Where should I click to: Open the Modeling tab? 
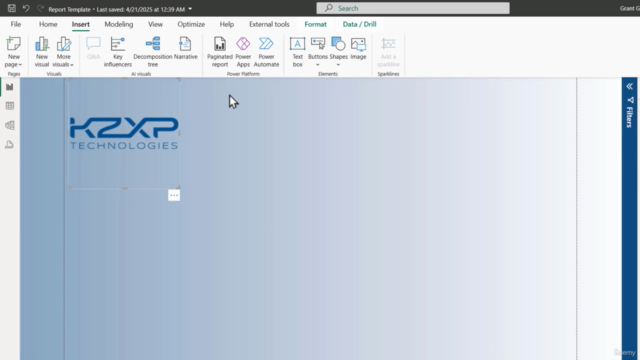119,24
